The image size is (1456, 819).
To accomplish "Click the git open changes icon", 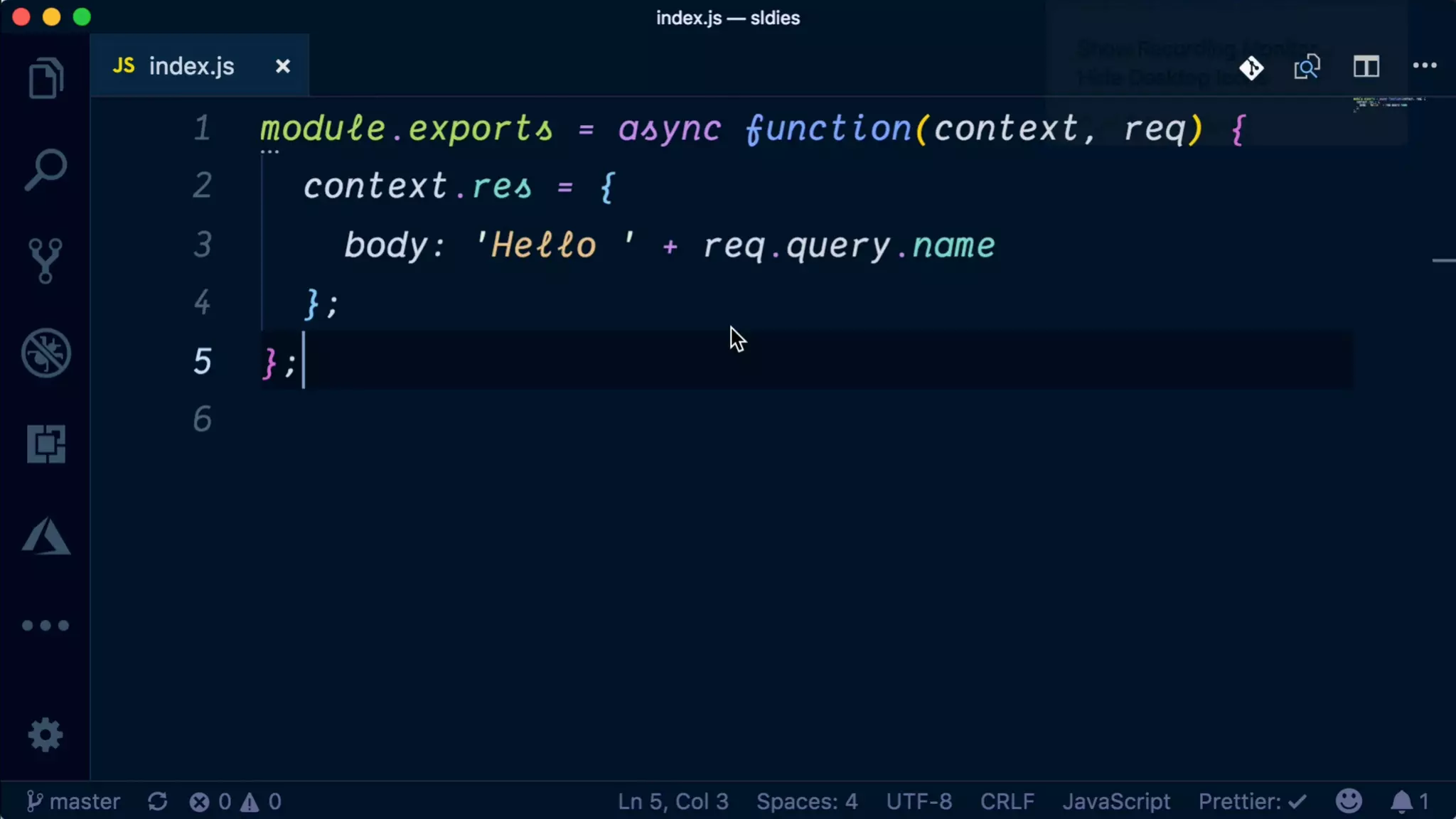I will [x=1251, y=68].
